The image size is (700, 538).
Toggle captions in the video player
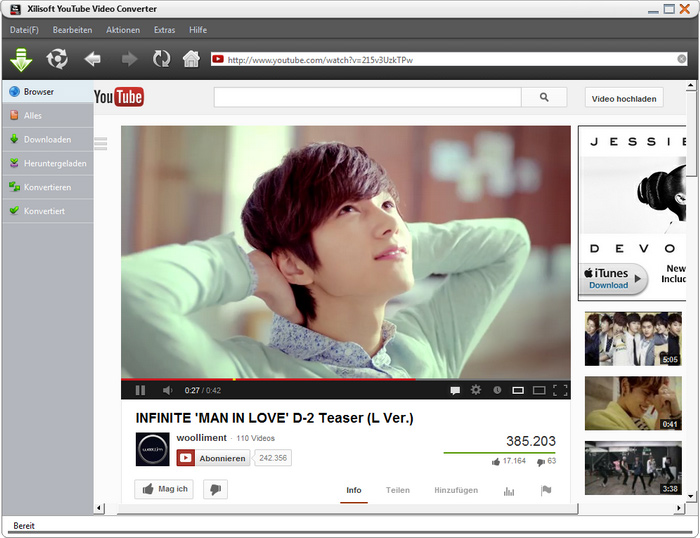tap(455, 390)
